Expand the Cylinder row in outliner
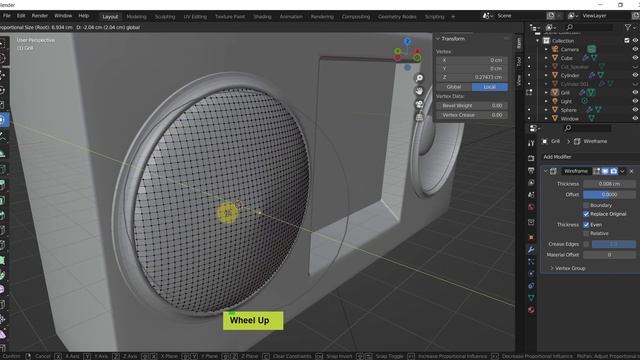Viewport: 640px width, 360px height. click(x=546, y=75)
